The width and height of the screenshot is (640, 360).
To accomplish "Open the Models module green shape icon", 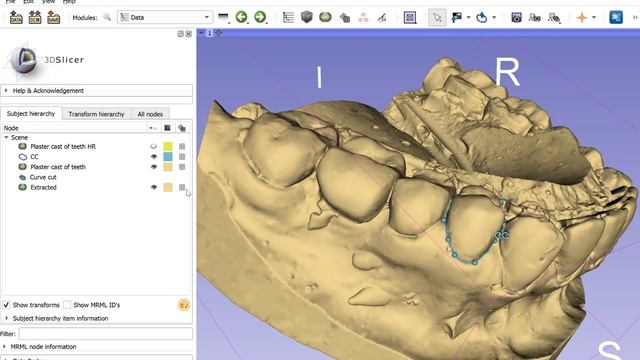I will tap(325, 17).
